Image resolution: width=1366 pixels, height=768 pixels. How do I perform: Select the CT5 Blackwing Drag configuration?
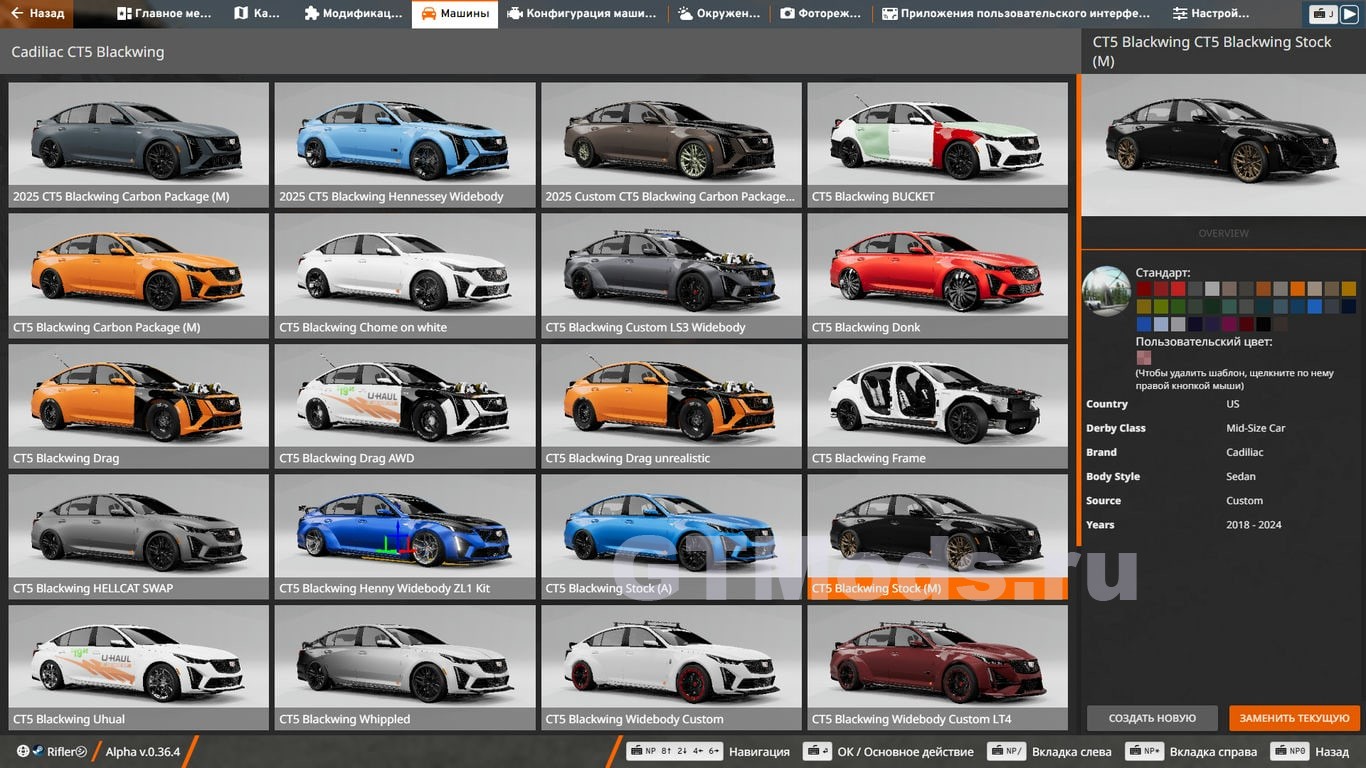click(139, 406)
